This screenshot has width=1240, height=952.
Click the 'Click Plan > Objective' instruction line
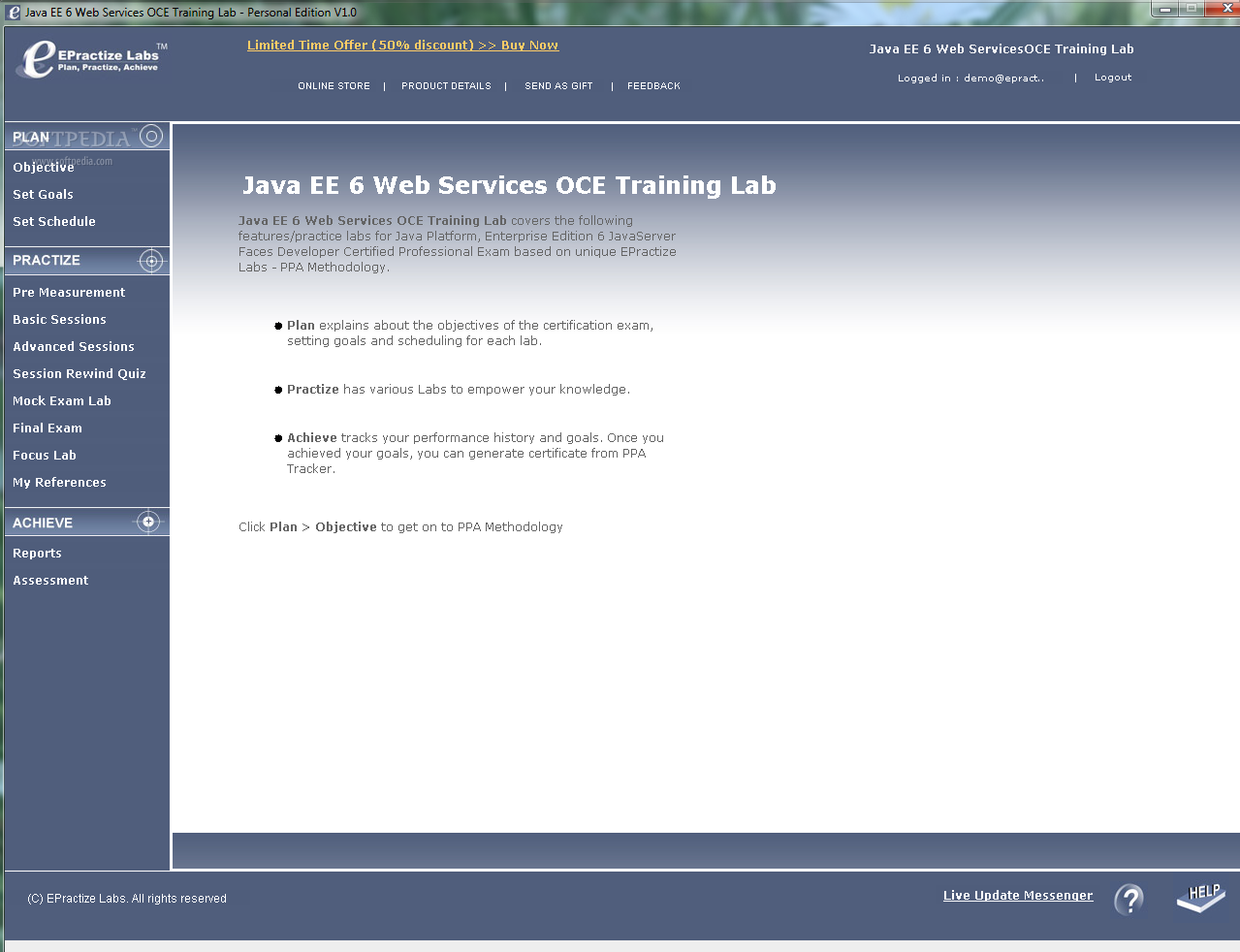pos(400,527)
